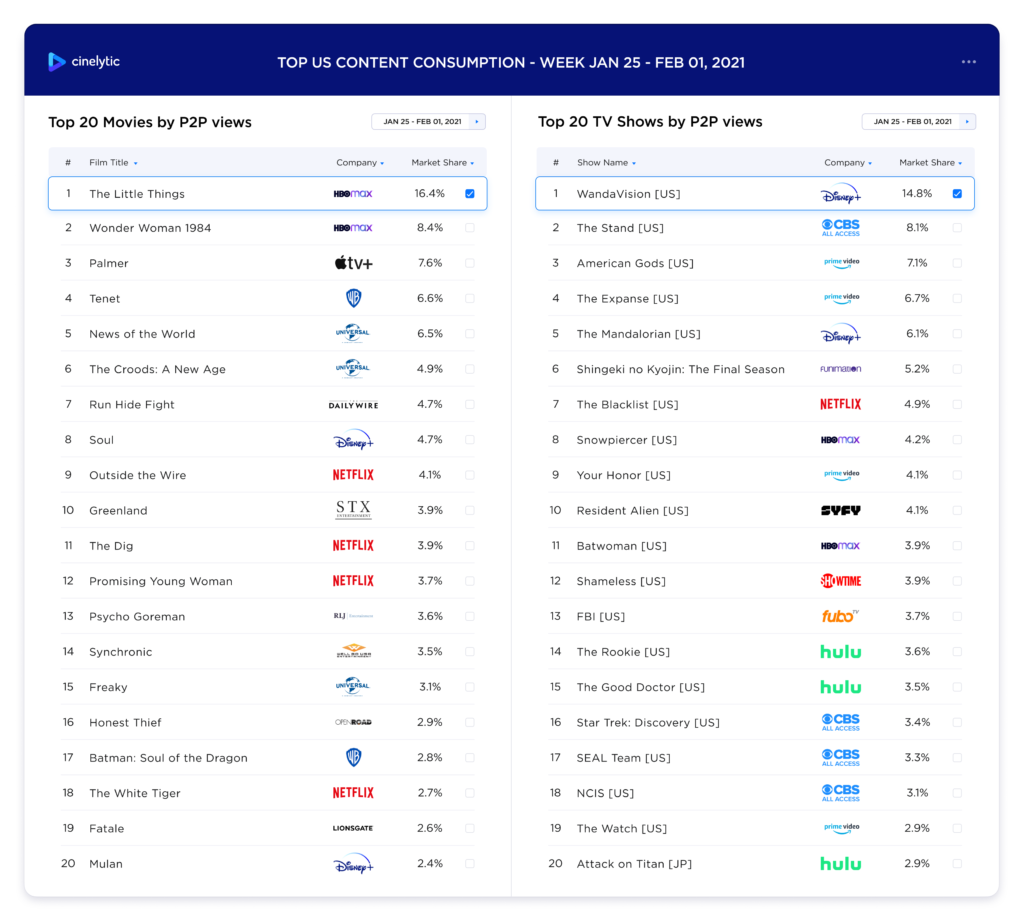Sort TV shows by Market Share column
1024x921 pixels.
931,163
